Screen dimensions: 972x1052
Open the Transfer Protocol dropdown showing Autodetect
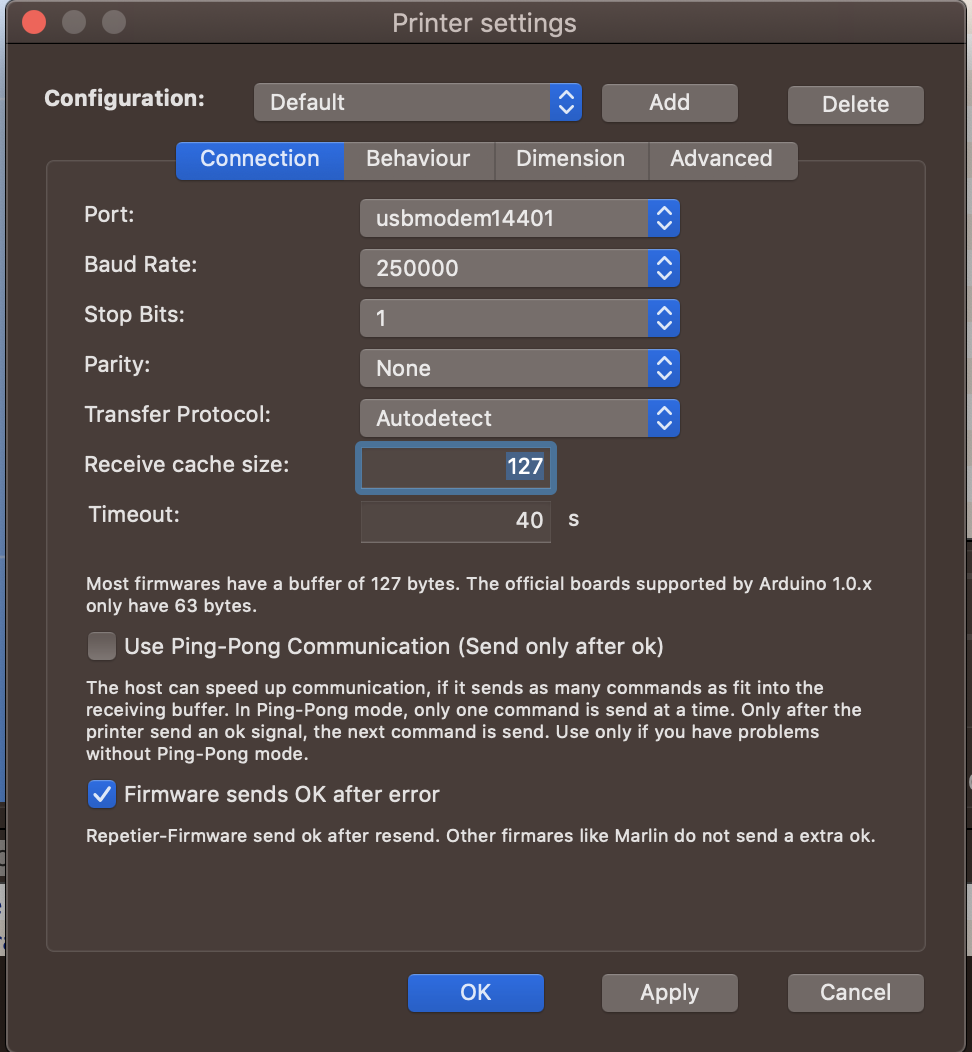tap(520, 418)
